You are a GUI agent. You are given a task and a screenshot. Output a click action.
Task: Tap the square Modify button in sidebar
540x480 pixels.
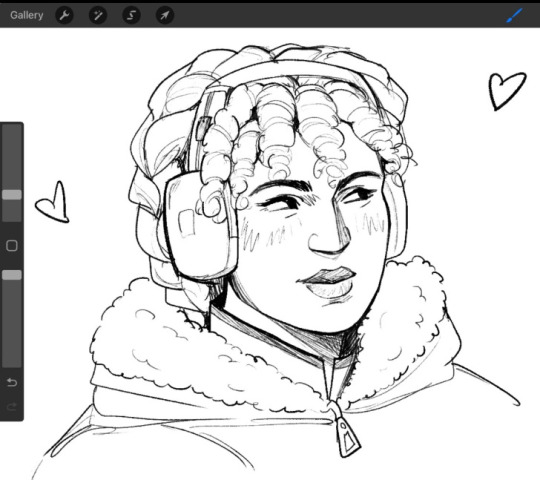12,246
